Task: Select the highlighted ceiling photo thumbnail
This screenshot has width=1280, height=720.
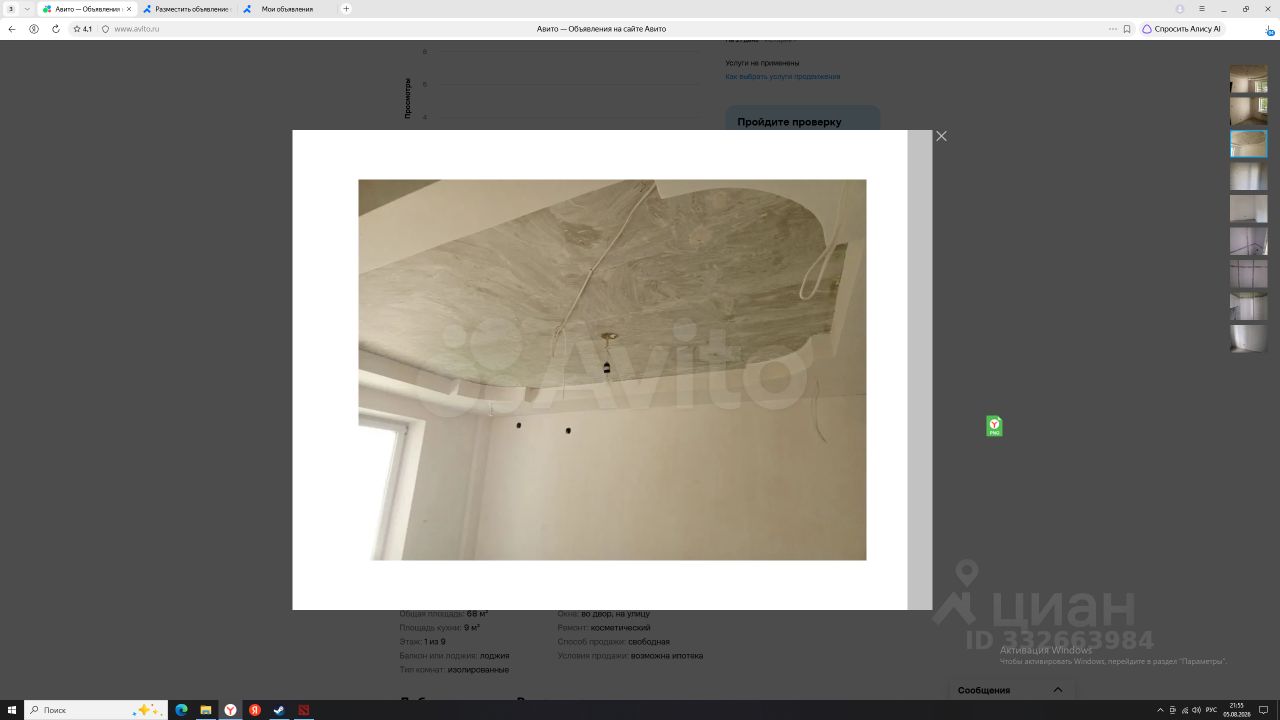Action: coord(1248,143)
